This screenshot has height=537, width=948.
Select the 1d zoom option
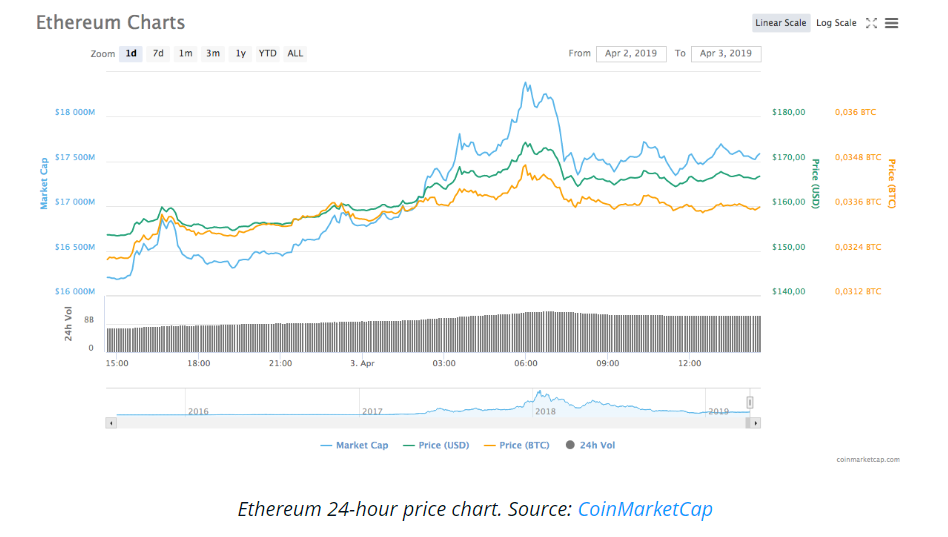131,54
